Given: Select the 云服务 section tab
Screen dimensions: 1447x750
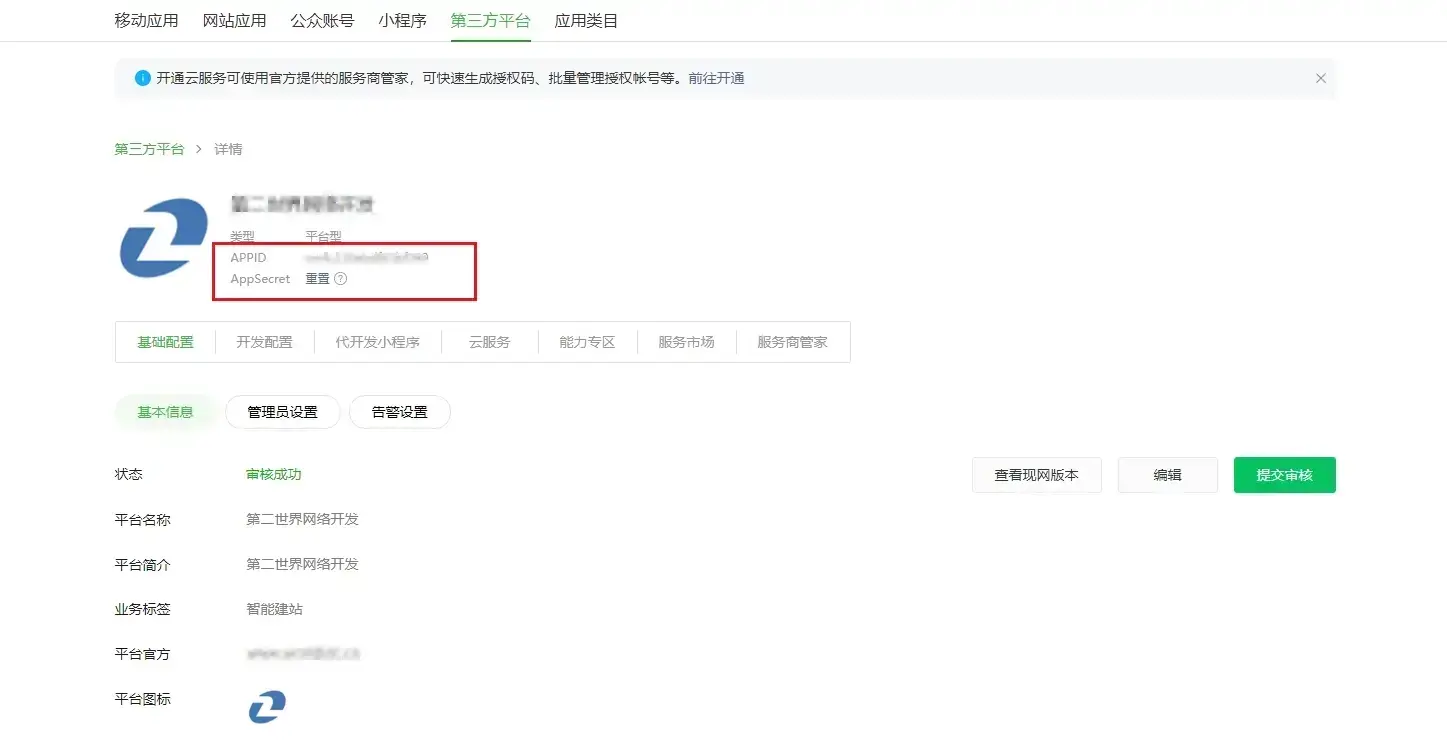Looking at the screenshot, I should click(x=489, y=342).
